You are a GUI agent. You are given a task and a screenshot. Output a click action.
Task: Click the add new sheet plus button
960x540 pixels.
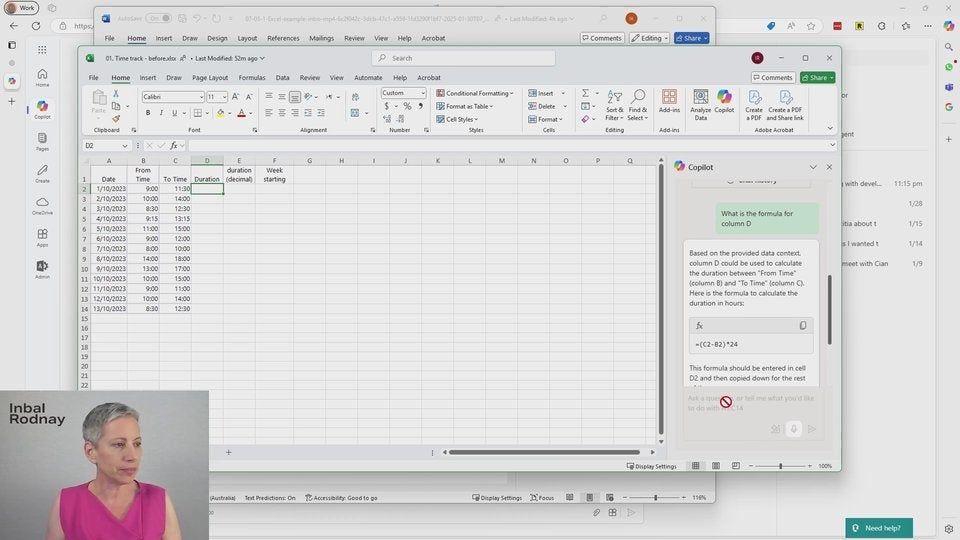click(x=228, y=452)
